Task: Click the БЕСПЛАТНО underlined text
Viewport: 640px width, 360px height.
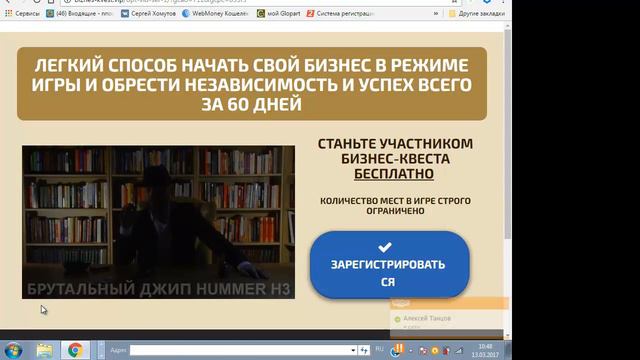Action: pos(394,174)
